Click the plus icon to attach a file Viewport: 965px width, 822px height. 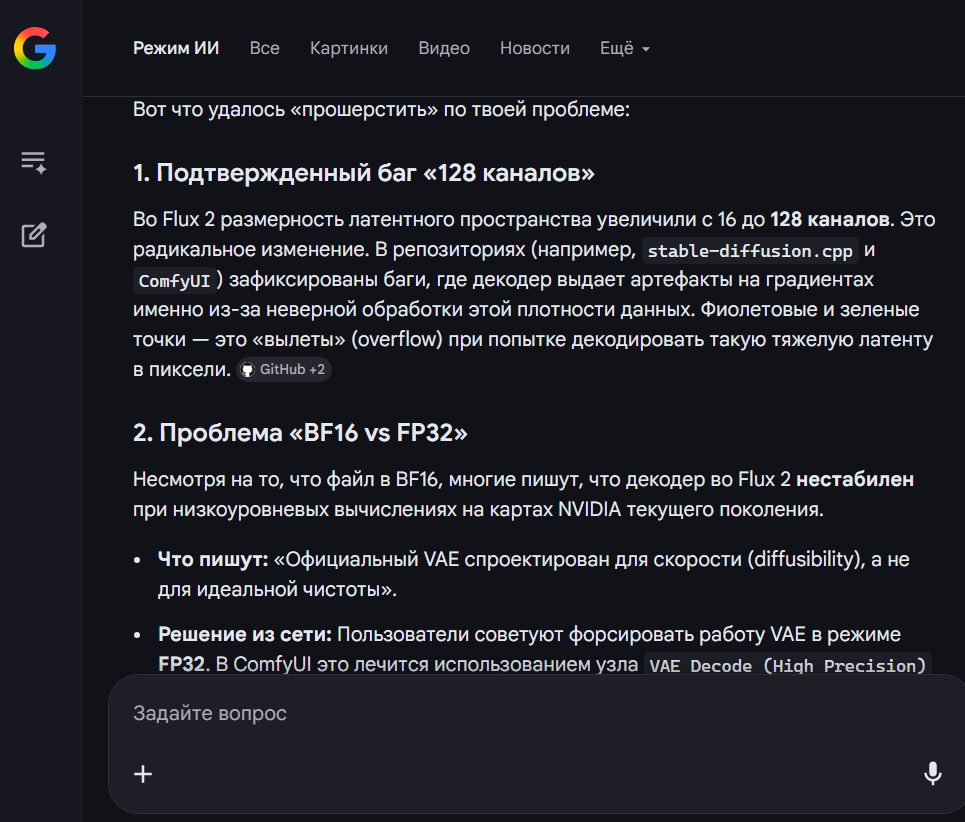tap(143, 774)
